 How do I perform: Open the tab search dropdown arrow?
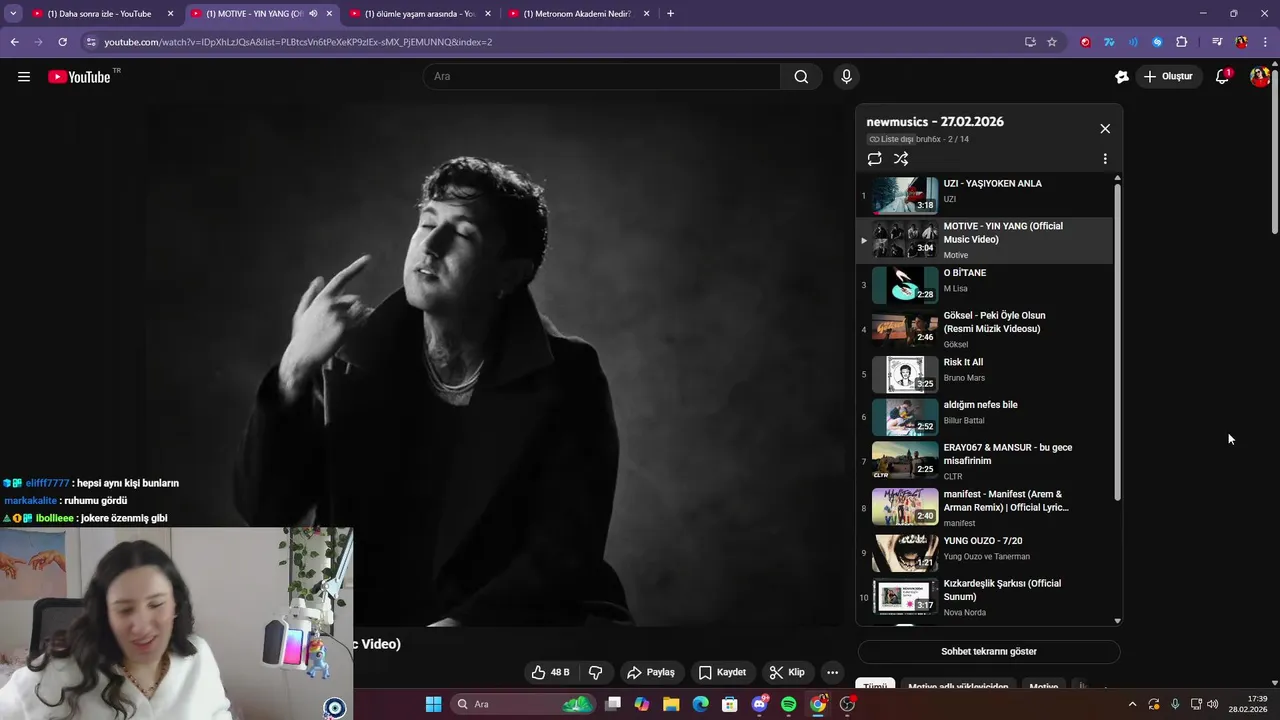click(13, 14)
